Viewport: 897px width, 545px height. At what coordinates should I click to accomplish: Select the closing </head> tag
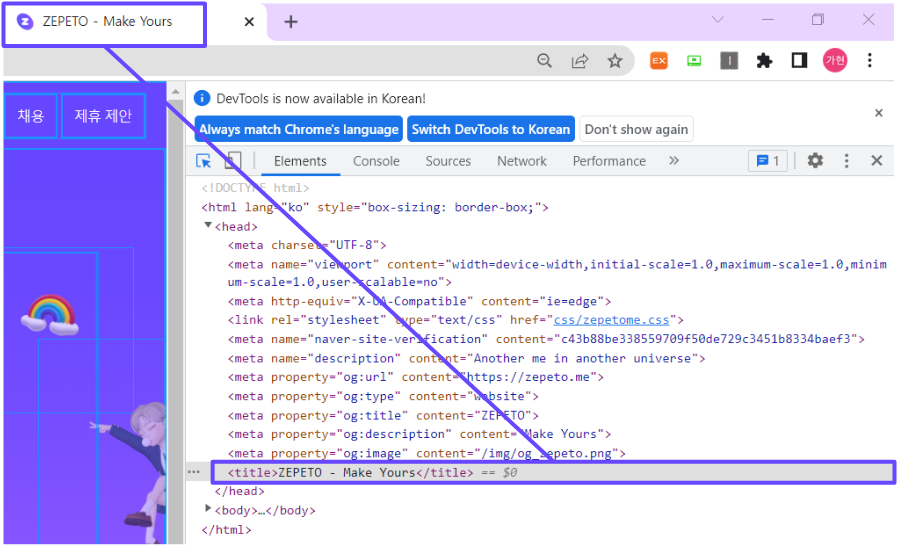pyautogui.click(x=239, y=491)
